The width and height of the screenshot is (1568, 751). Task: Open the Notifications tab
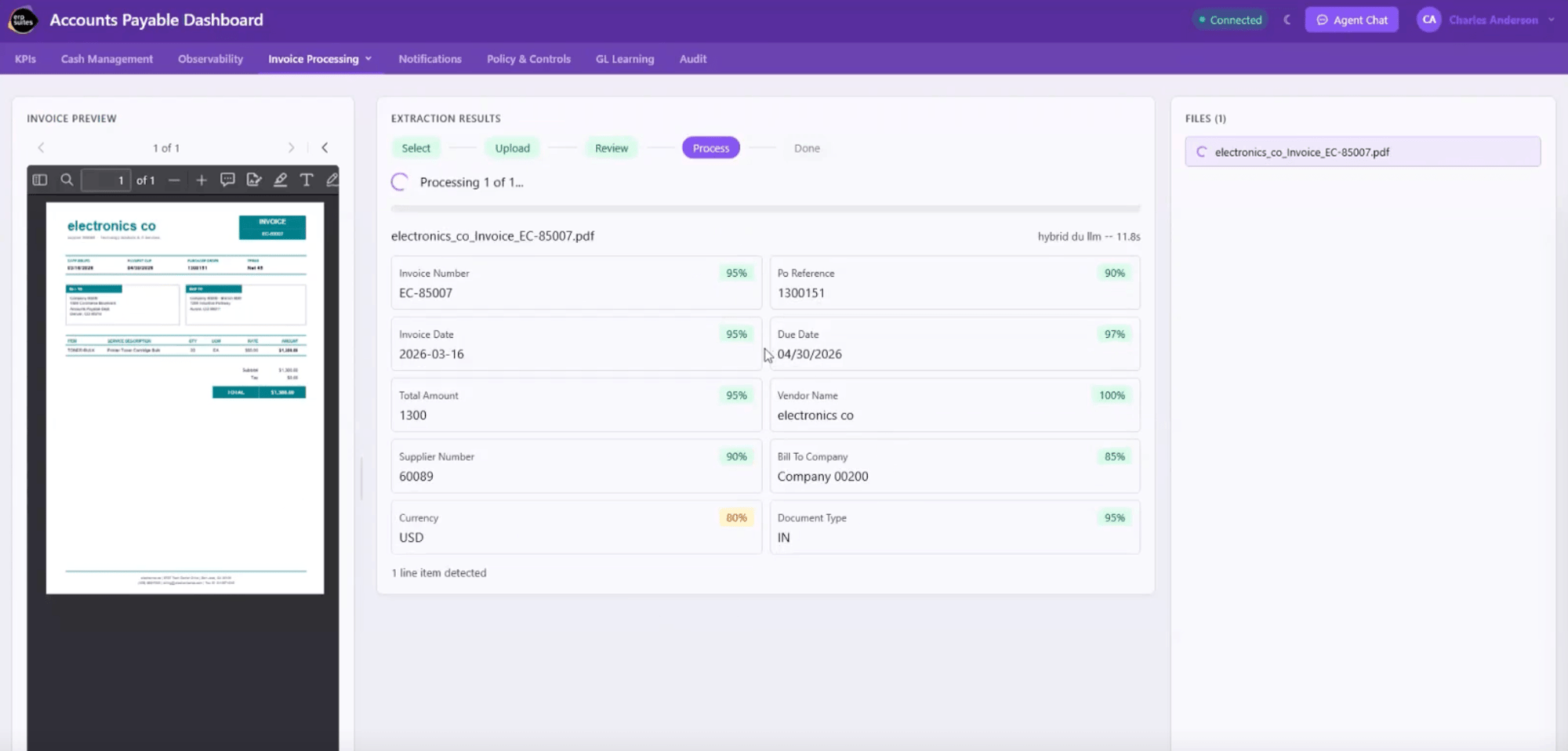click(x=430, y=59)
